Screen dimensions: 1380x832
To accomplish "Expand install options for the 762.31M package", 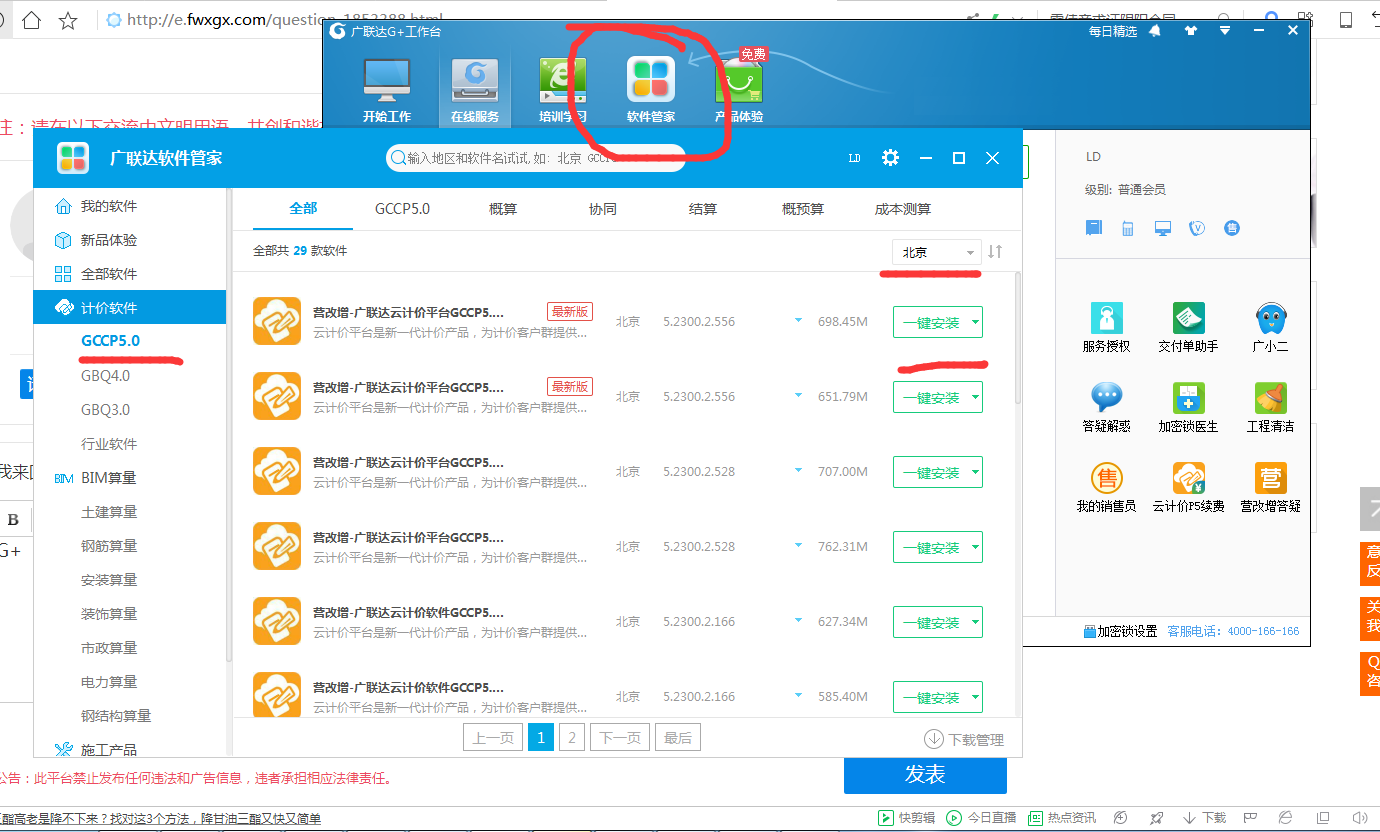I will tap(973, 548).
